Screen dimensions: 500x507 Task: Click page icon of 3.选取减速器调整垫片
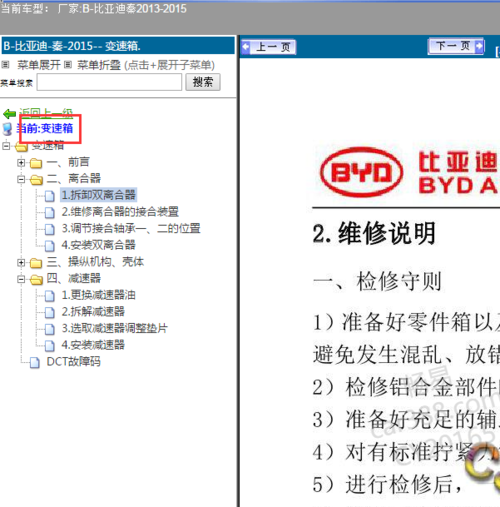pos(50,329)
